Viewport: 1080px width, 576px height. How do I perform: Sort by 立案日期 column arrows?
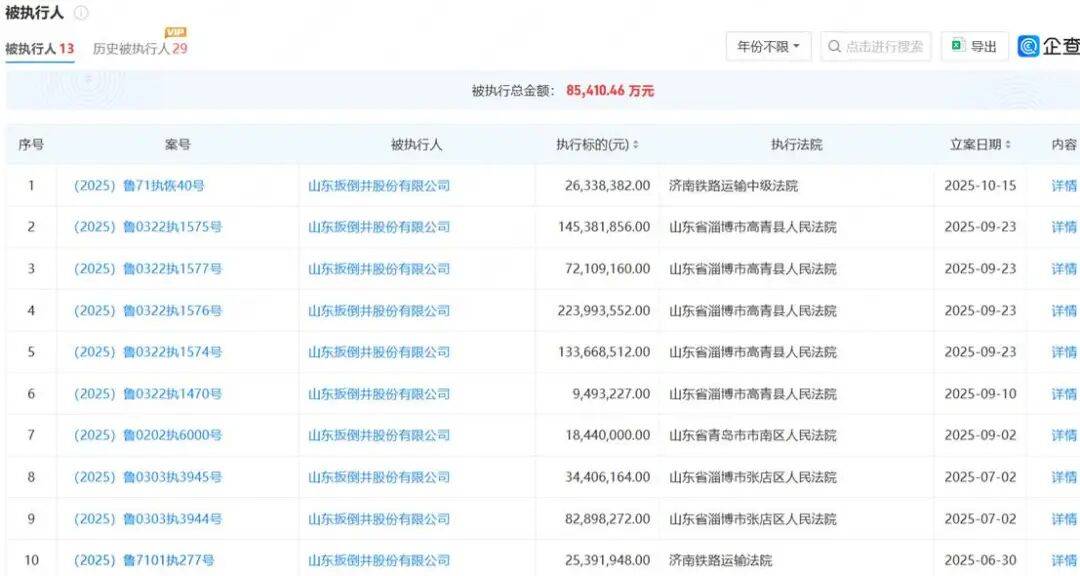1008,145
